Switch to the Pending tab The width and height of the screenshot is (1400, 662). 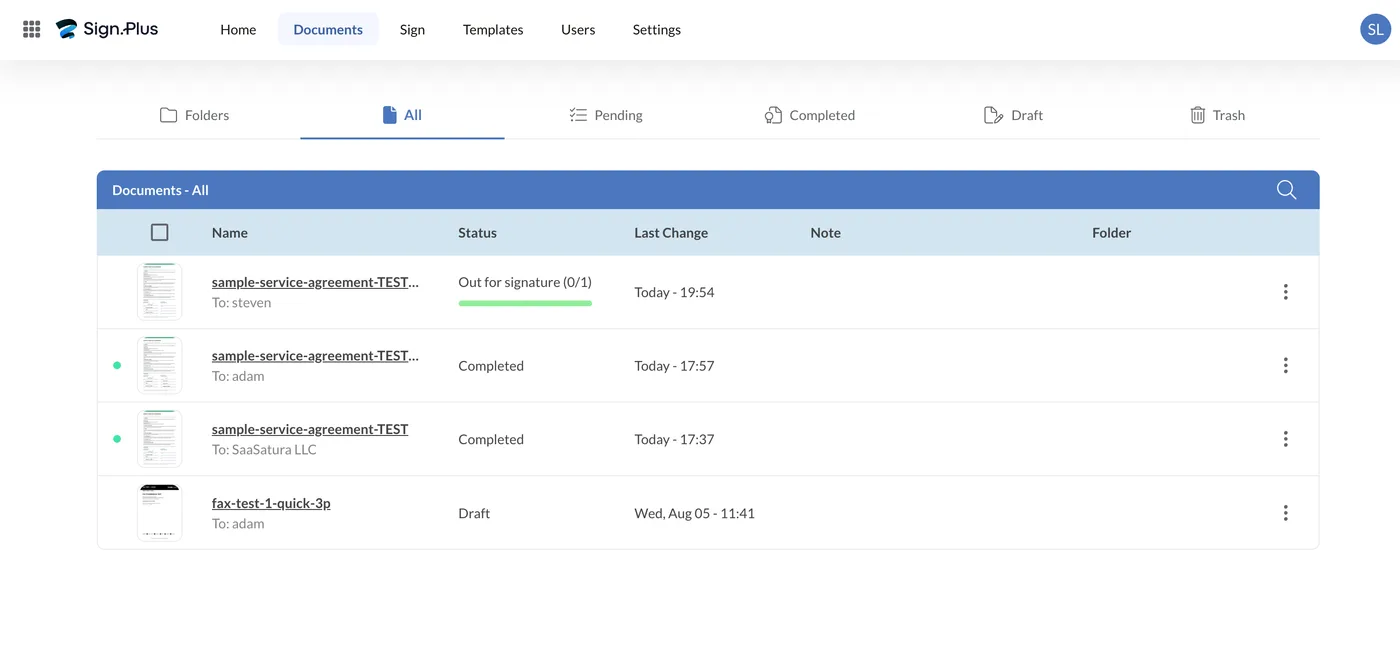coord(606,115)
